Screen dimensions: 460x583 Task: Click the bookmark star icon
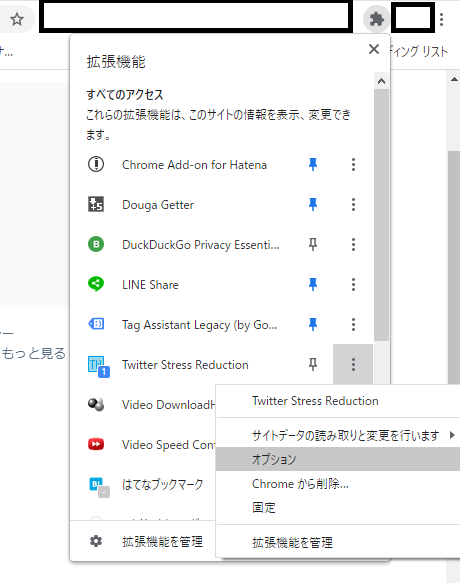(17, 19)
